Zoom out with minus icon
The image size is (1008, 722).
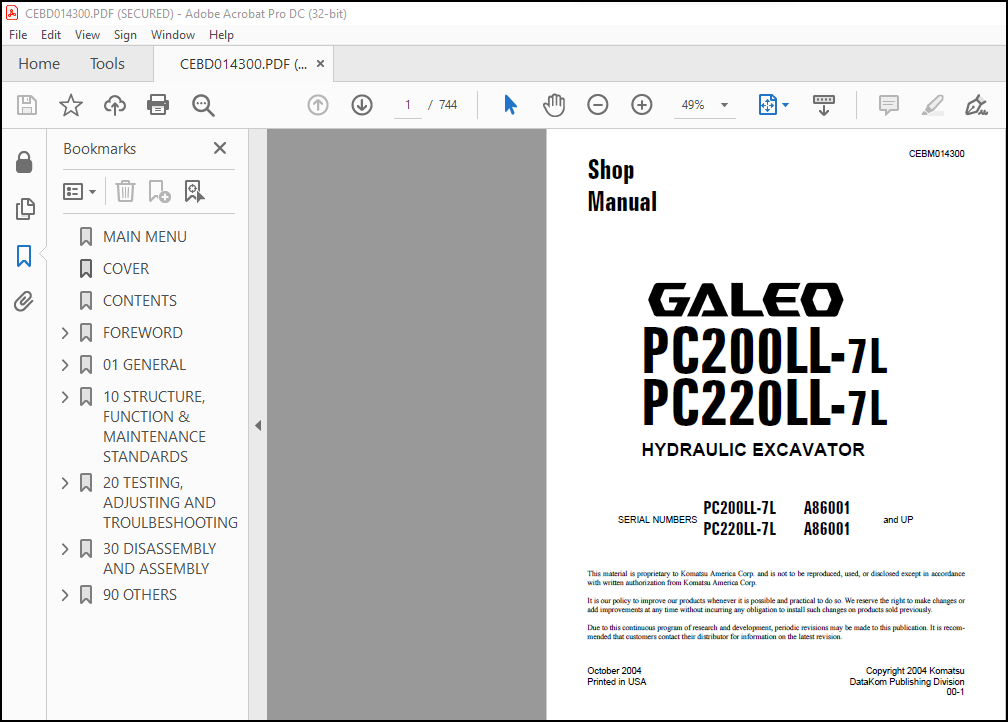click(598, 105)
